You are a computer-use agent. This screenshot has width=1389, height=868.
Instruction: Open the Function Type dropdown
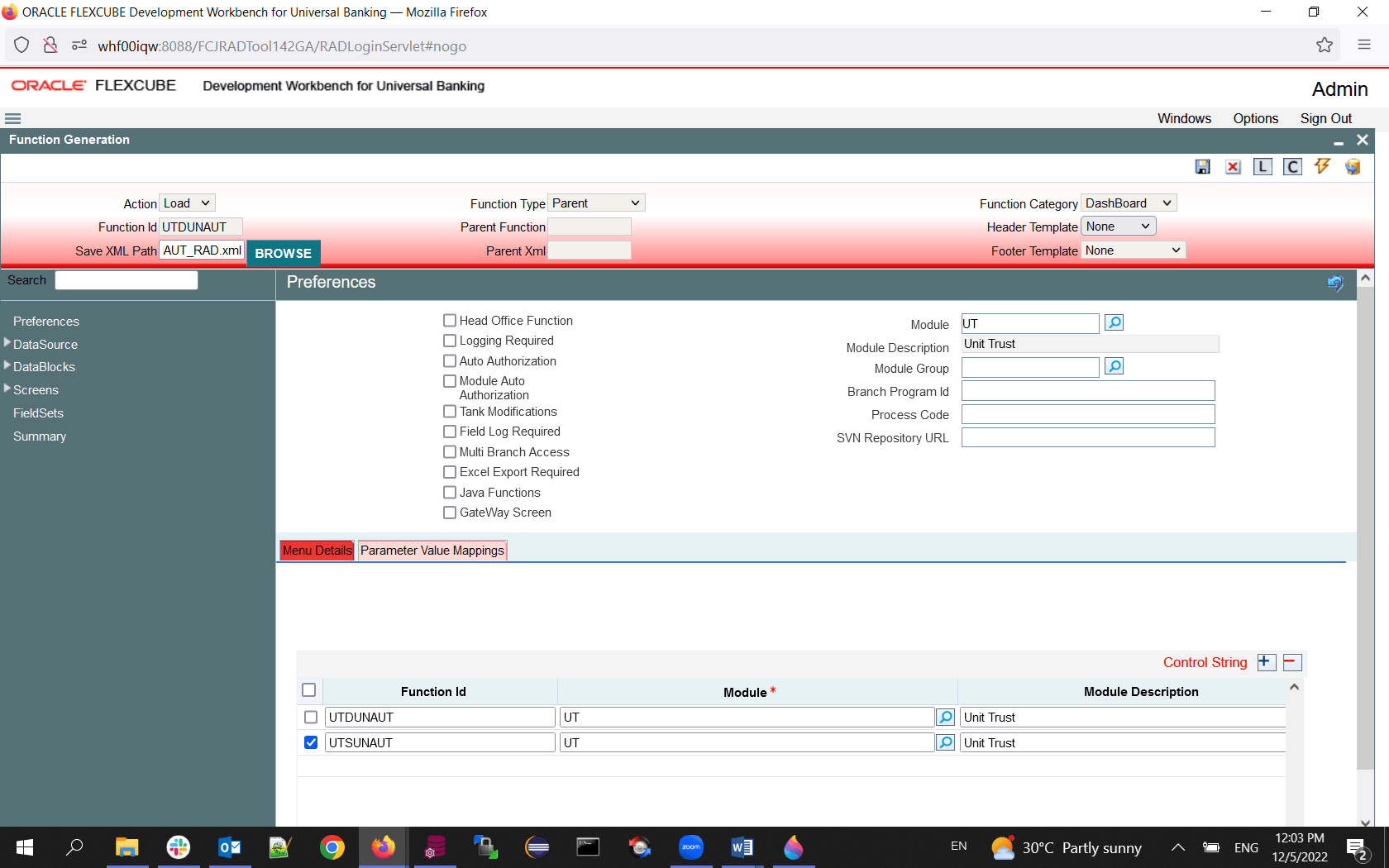tap(596, 203)
